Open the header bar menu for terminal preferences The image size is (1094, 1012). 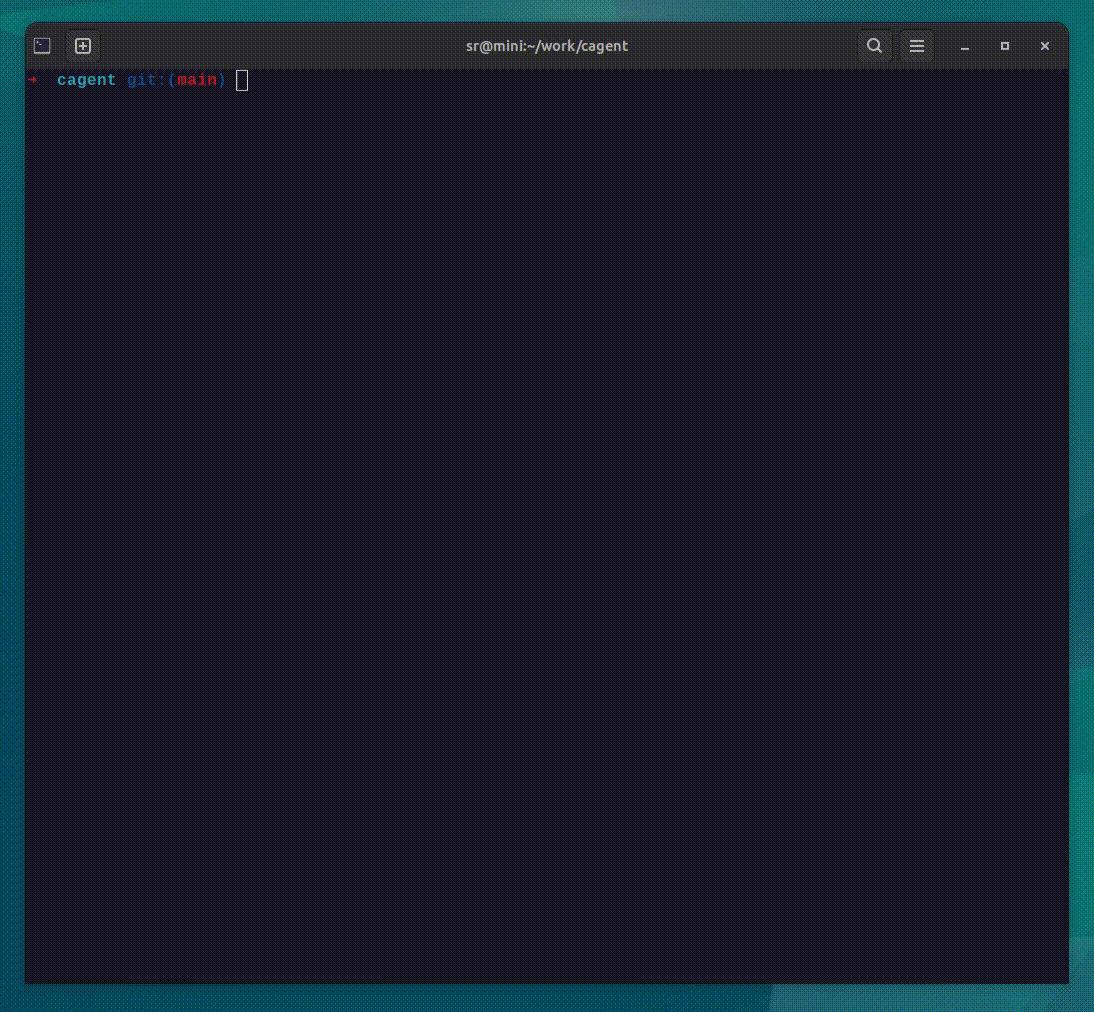[x=916, y=45]
